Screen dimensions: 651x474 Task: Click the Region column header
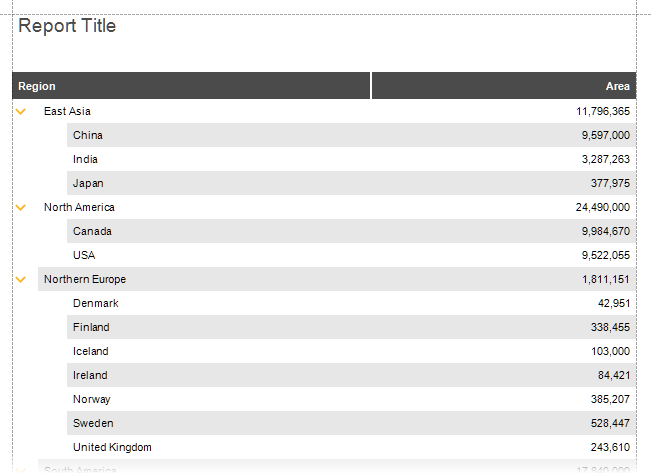pyautogui.click(x=191, y=86)
